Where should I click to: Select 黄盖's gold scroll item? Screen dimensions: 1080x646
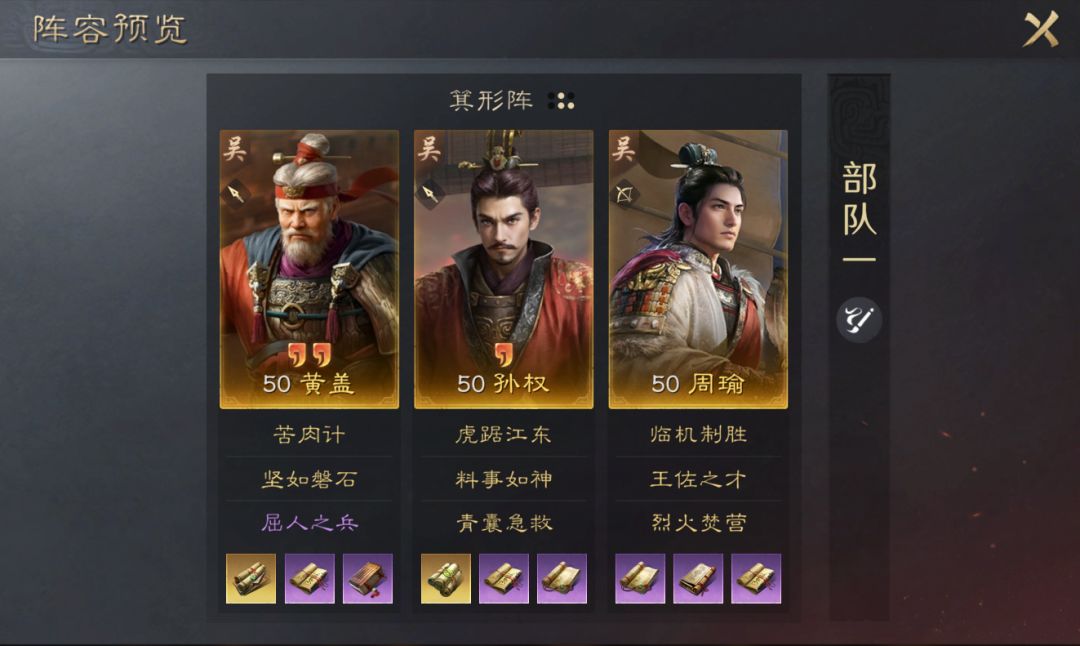pyautogui.click(x=251, y=579)
